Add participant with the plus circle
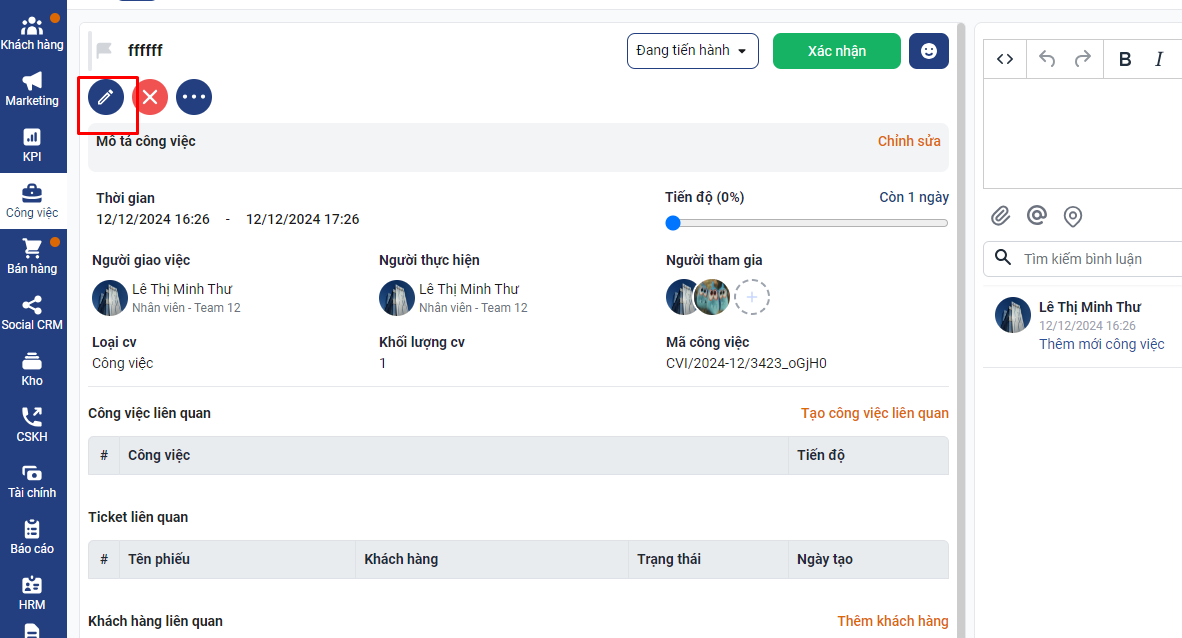 [752, 297]
